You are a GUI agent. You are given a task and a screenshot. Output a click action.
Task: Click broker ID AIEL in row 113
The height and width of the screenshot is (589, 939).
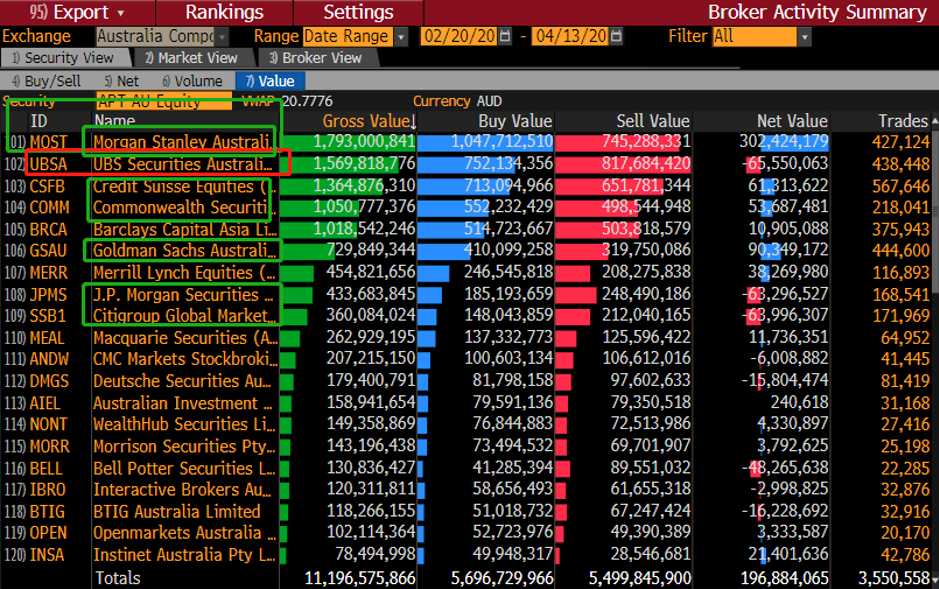tap(46, 403)
